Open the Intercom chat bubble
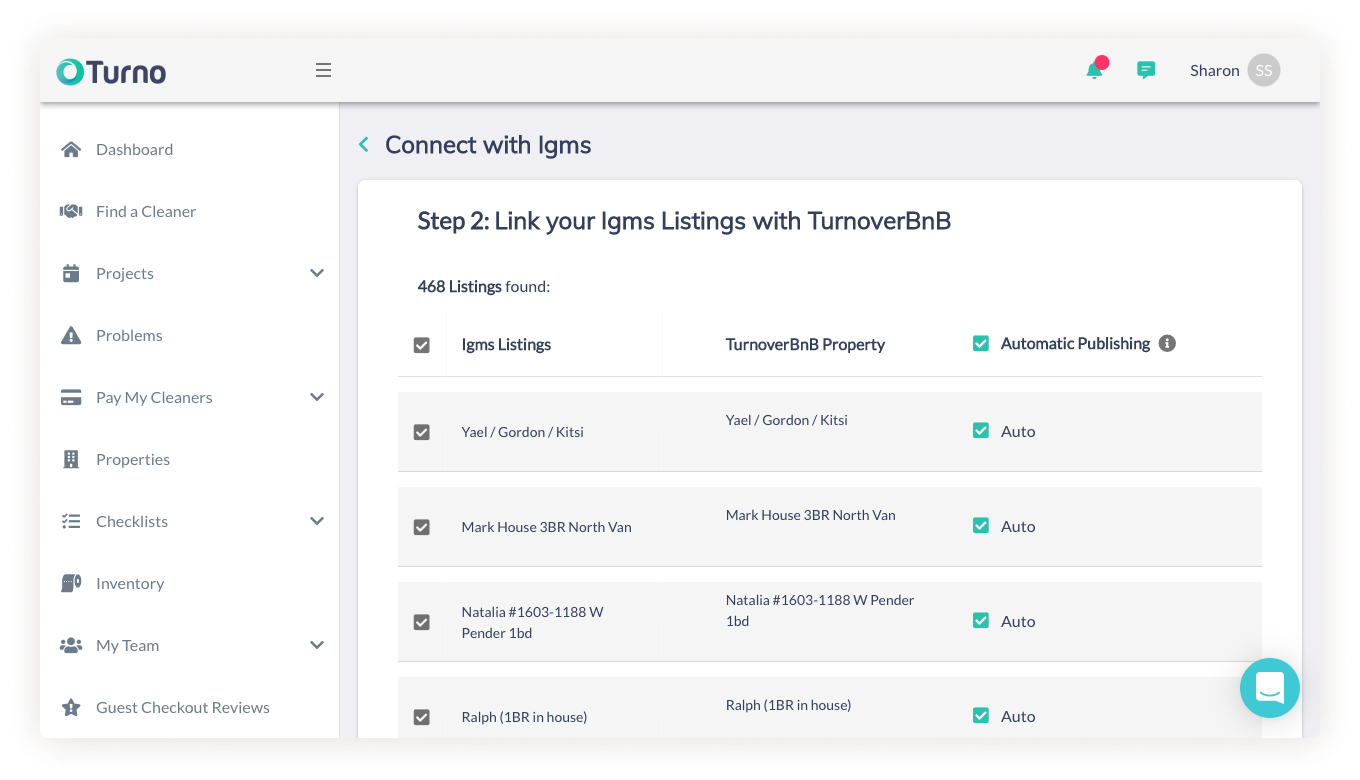Image resolution: width=1360 pixels, height=780 pixels. (1270, 688)
